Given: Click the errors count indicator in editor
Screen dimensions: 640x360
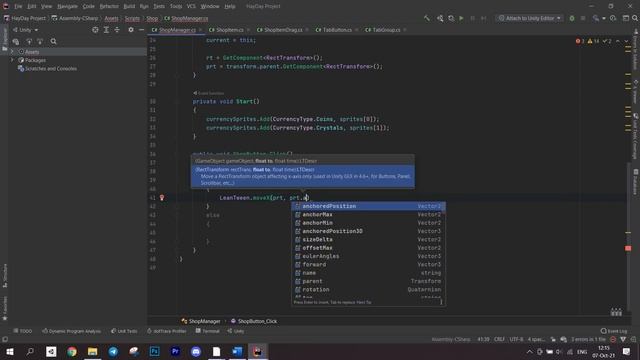Looking at the screenshot, I should (x=580, y=41).
